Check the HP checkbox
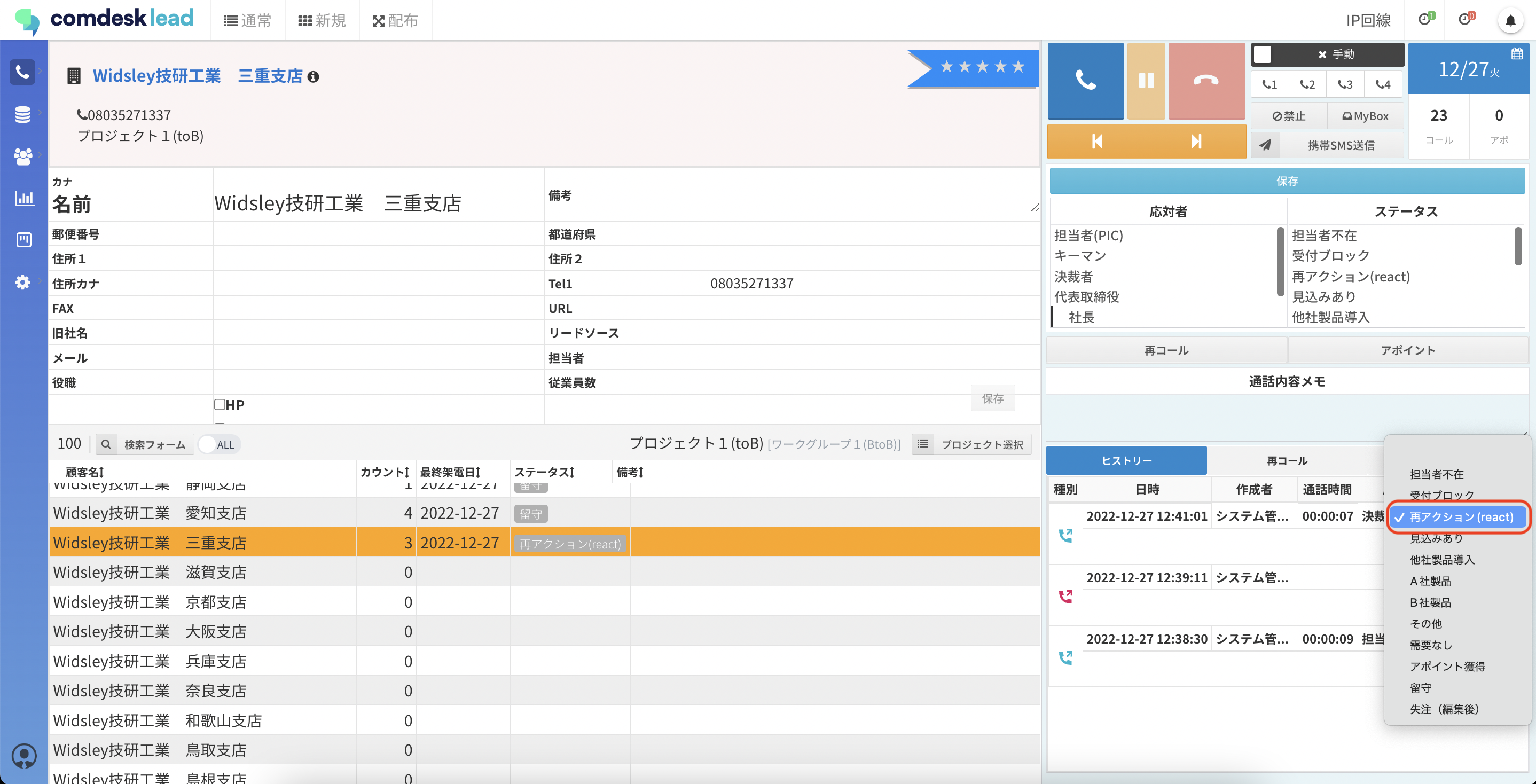This screenshot has width=1536, height=784. pos(220,405)
